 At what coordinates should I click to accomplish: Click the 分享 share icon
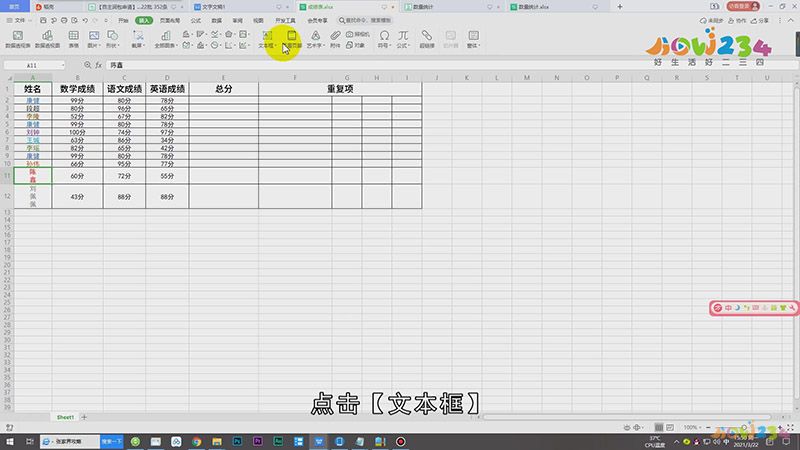pos(760,20)
